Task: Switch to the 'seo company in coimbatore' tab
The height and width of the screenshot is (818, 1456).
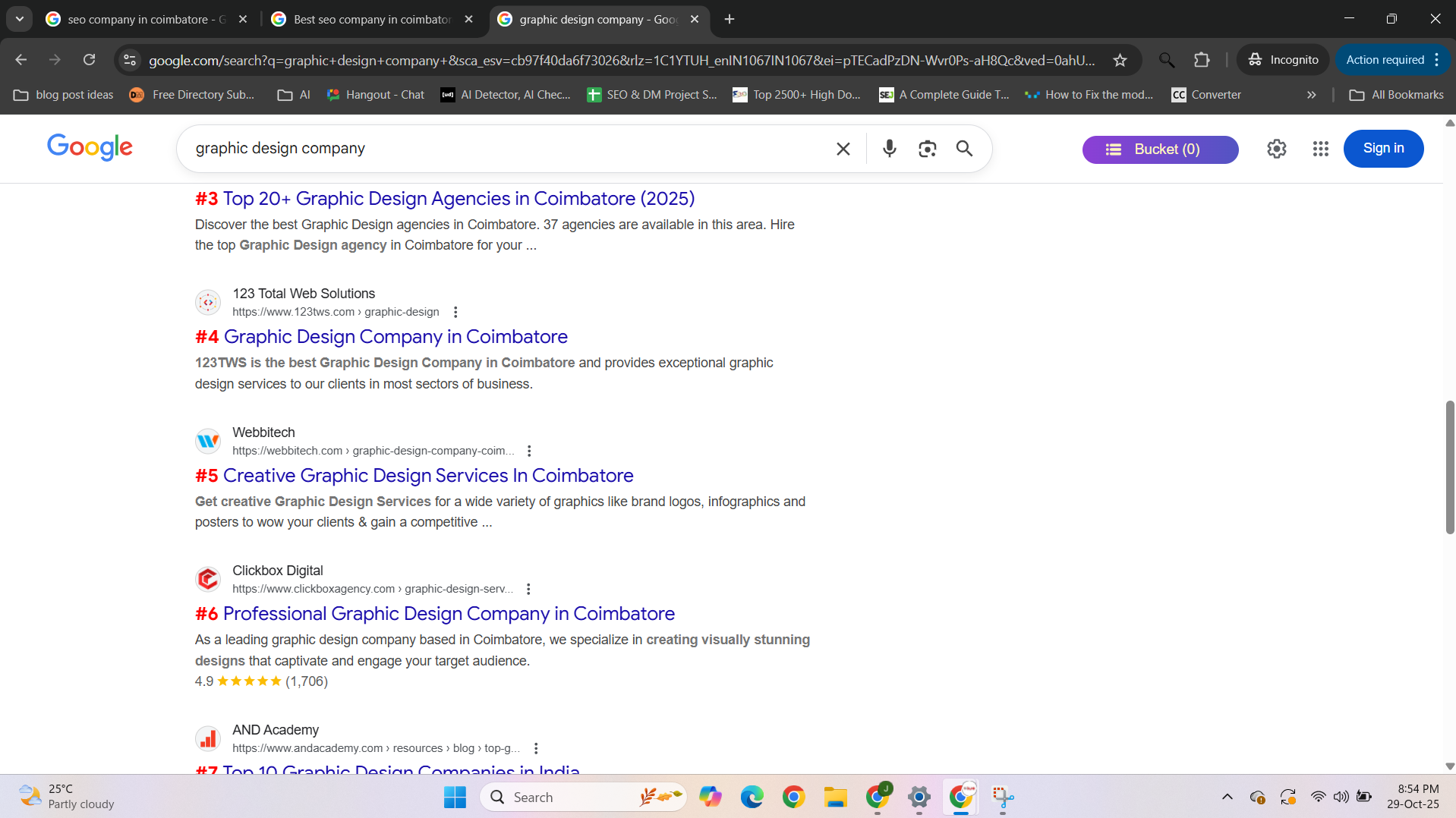Action: (x=146, y=20)
